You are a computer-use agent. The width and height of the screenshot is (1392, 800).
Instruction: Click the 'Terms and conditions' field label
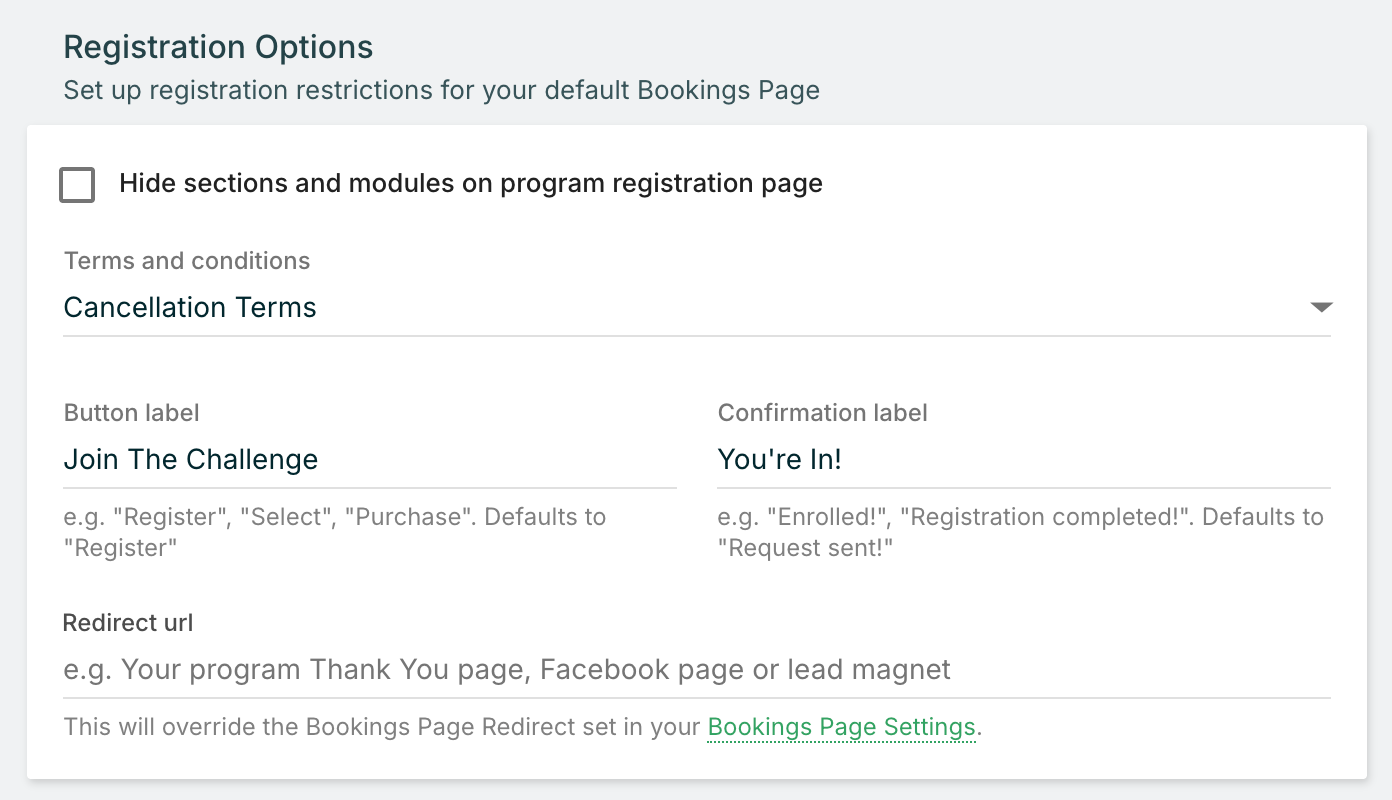click(187, 261)
